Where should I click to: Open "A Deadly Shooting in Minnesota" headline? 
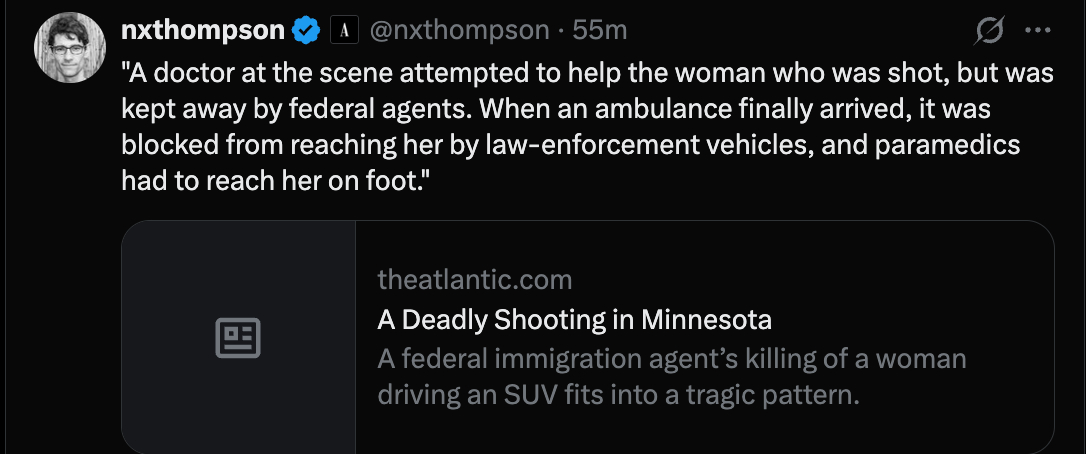[574, 320]
